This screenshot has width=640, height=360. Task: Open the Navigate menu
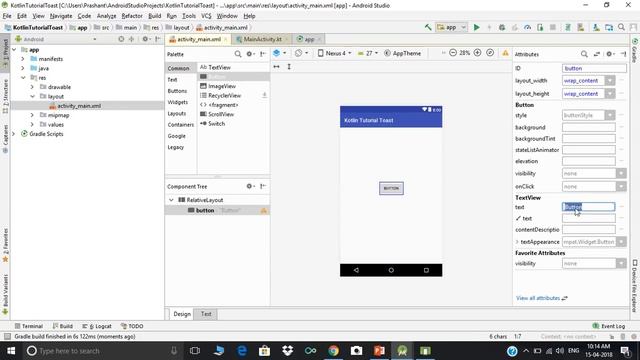(x=61, y=16)
